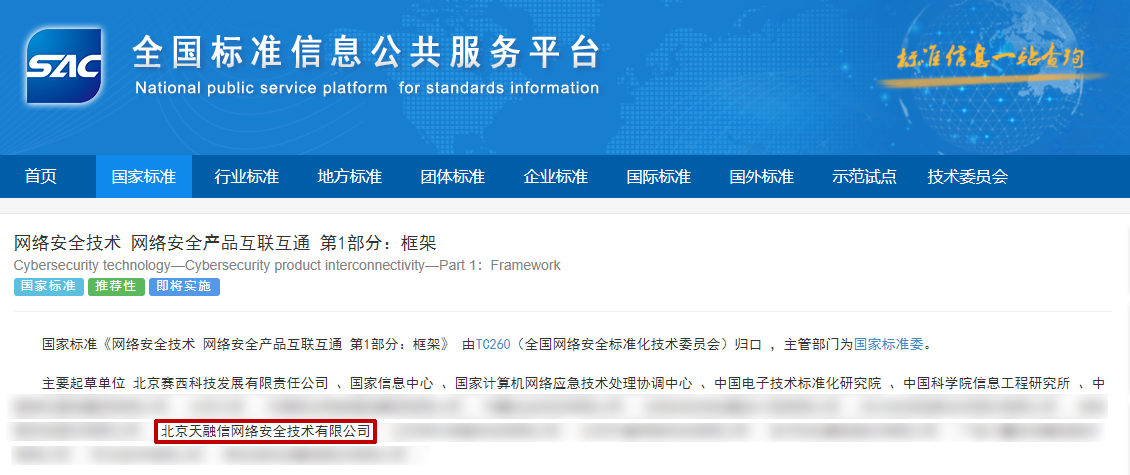Open the 行业标准 navigation item
Image resolution: width=1130 pixels, height=475 pixels.
click(247, 177)
